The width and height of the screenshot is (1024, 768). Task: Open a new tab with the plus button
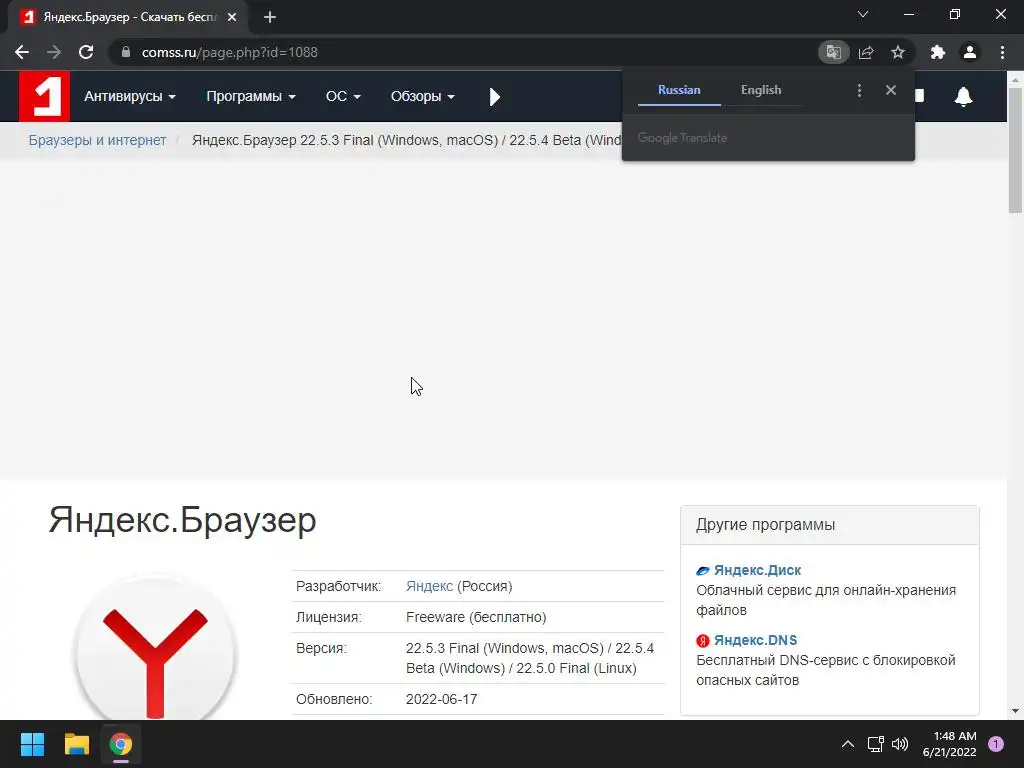coord(270,17)
